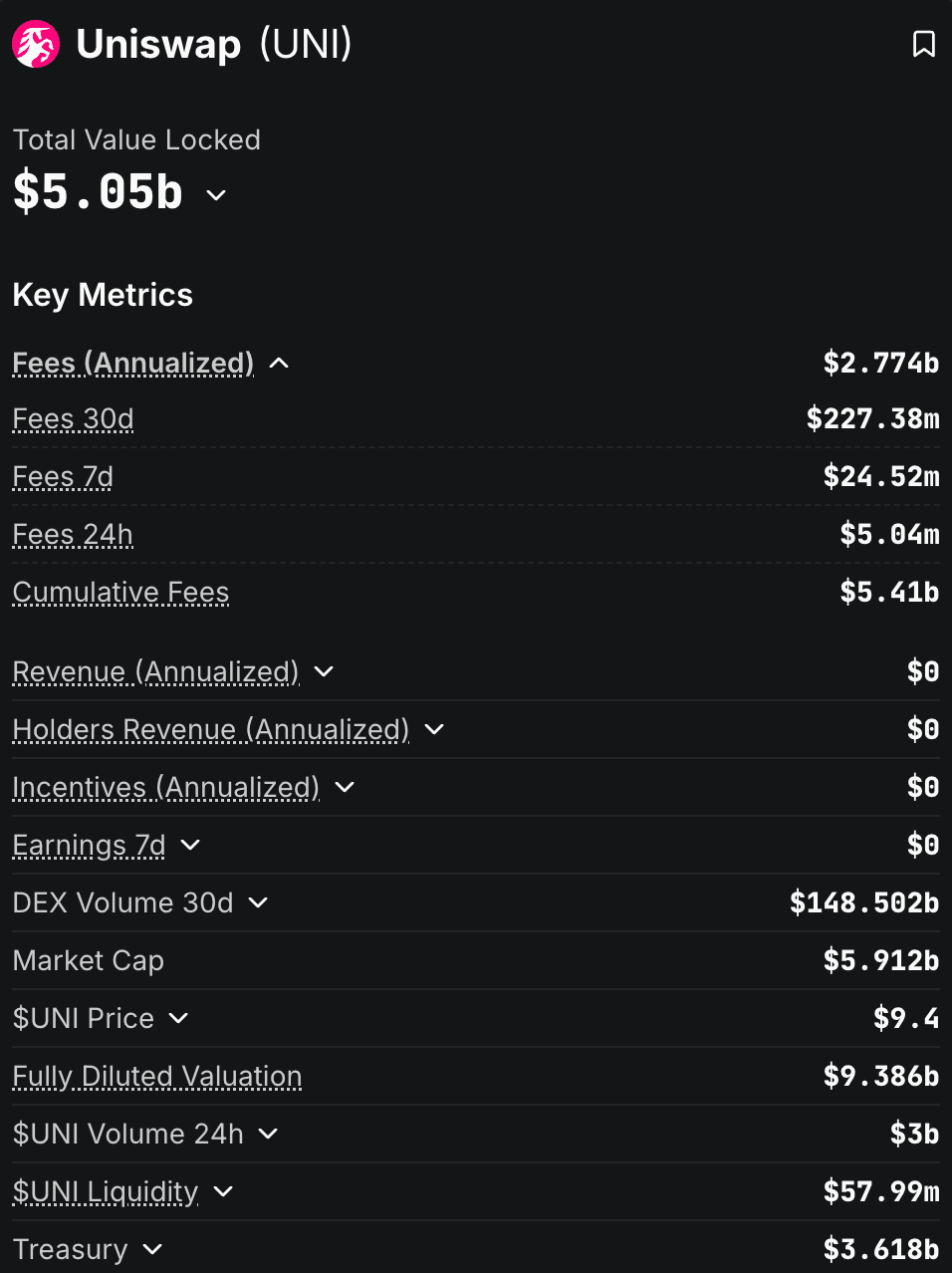Click the $5.05b total value figure
Screen dimensions: 952x1273
(x=98, y=192)
